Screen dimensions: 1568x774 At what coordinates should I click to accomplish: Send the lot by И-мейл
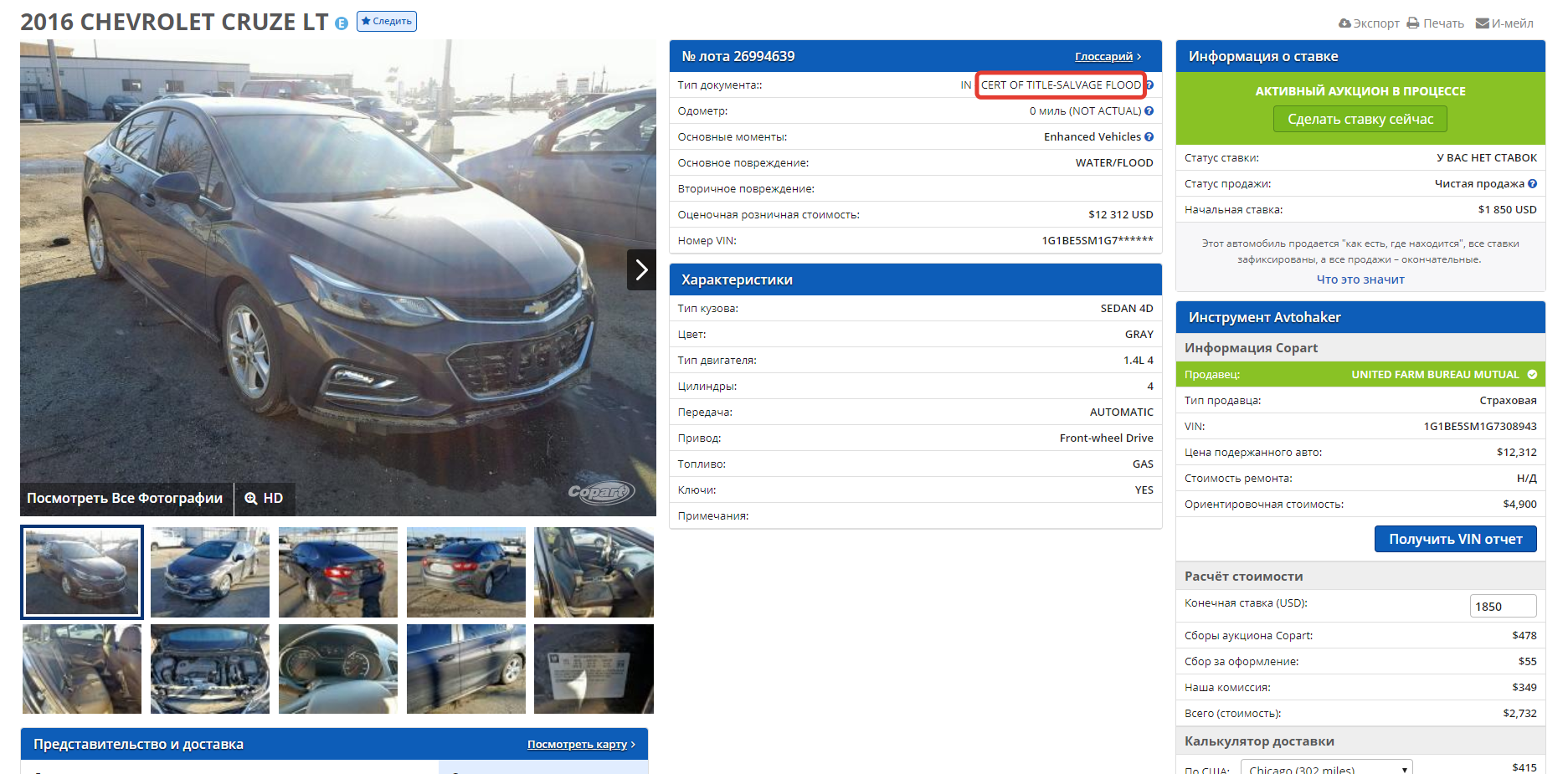1504,23
